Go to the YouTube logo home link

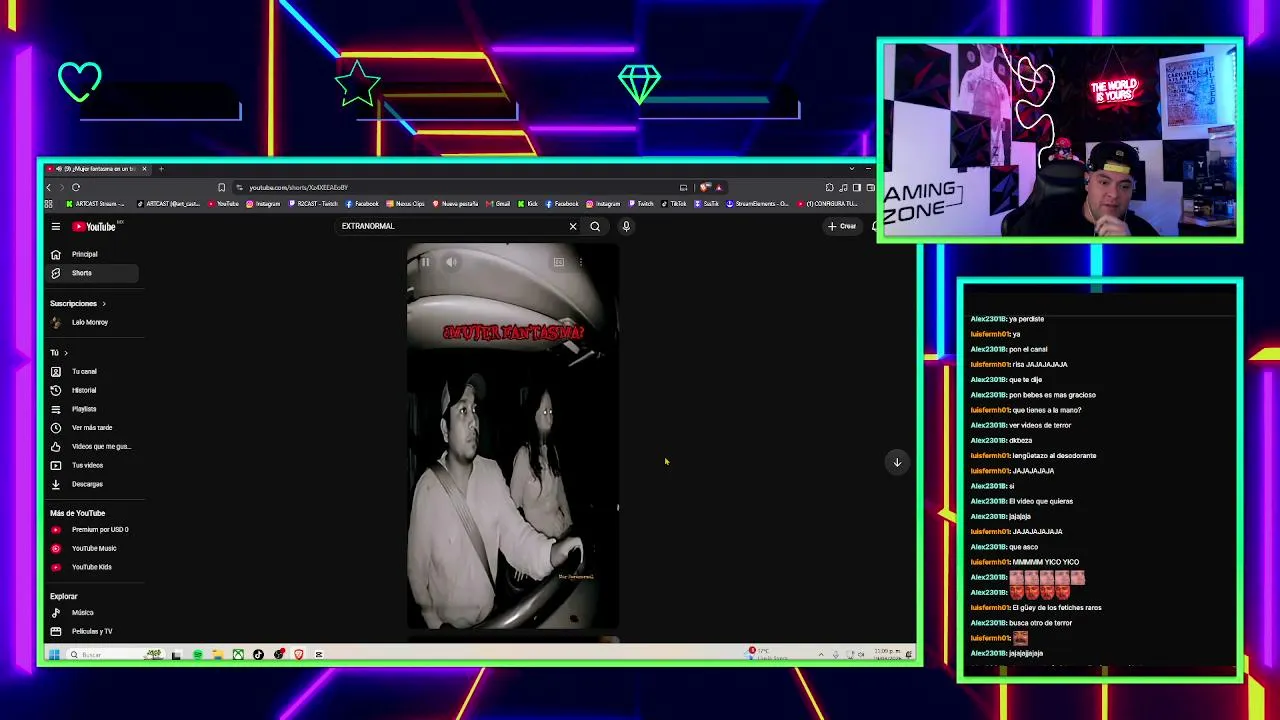click(x=95, y=227)
